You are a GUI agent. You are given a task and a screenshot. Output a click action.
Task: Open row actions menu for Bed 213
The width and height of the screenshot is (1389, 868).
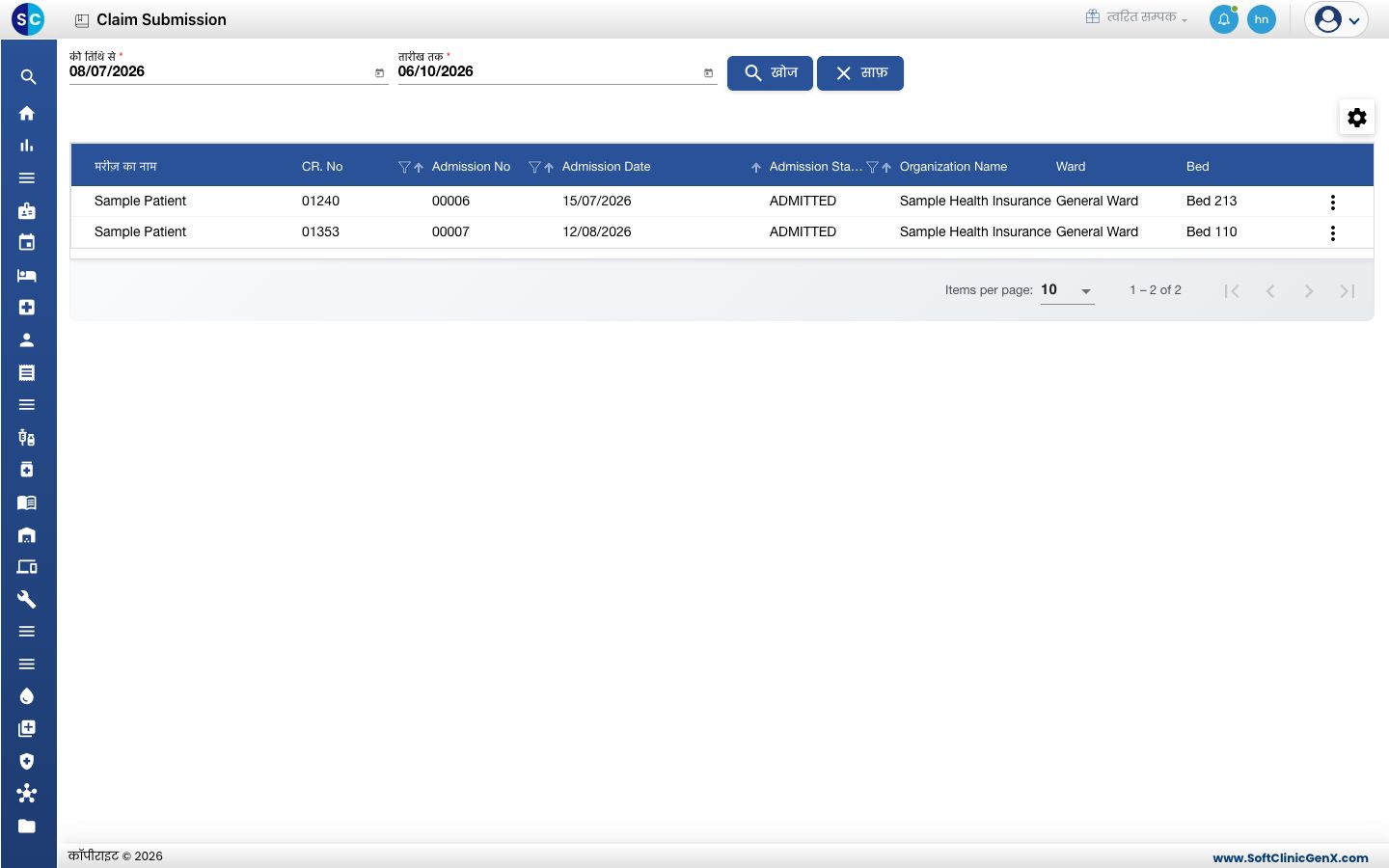(1333, 202)
